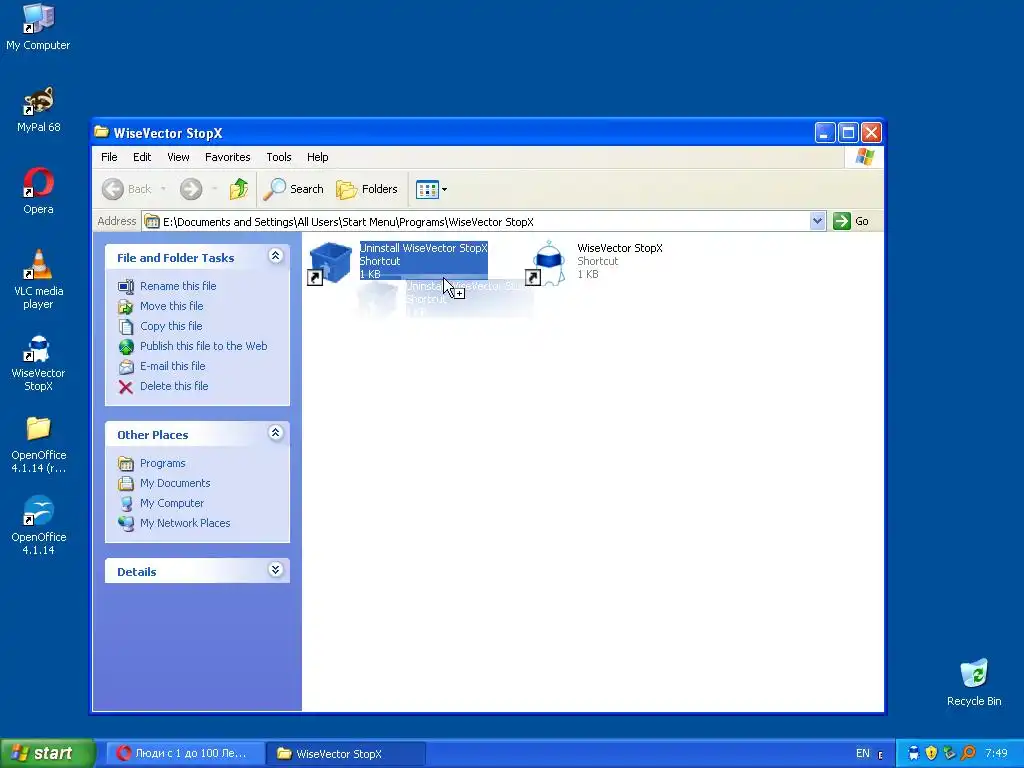Collapse Other Places panel
This screenshot has height=768, width=1024.
point(276,433)
